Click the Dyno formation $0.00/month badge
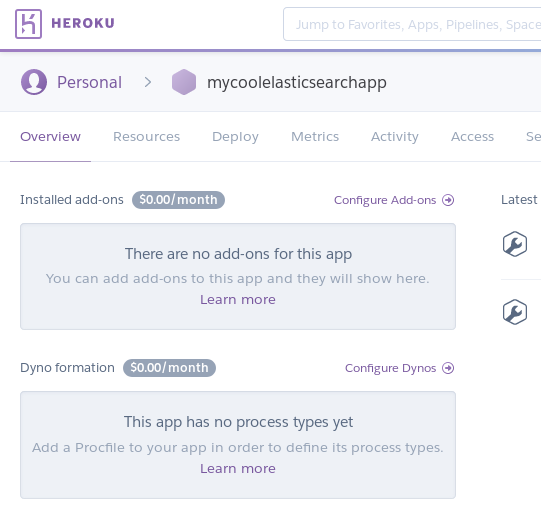The height and width of the screenshot is (517, 541). (169, 368)
